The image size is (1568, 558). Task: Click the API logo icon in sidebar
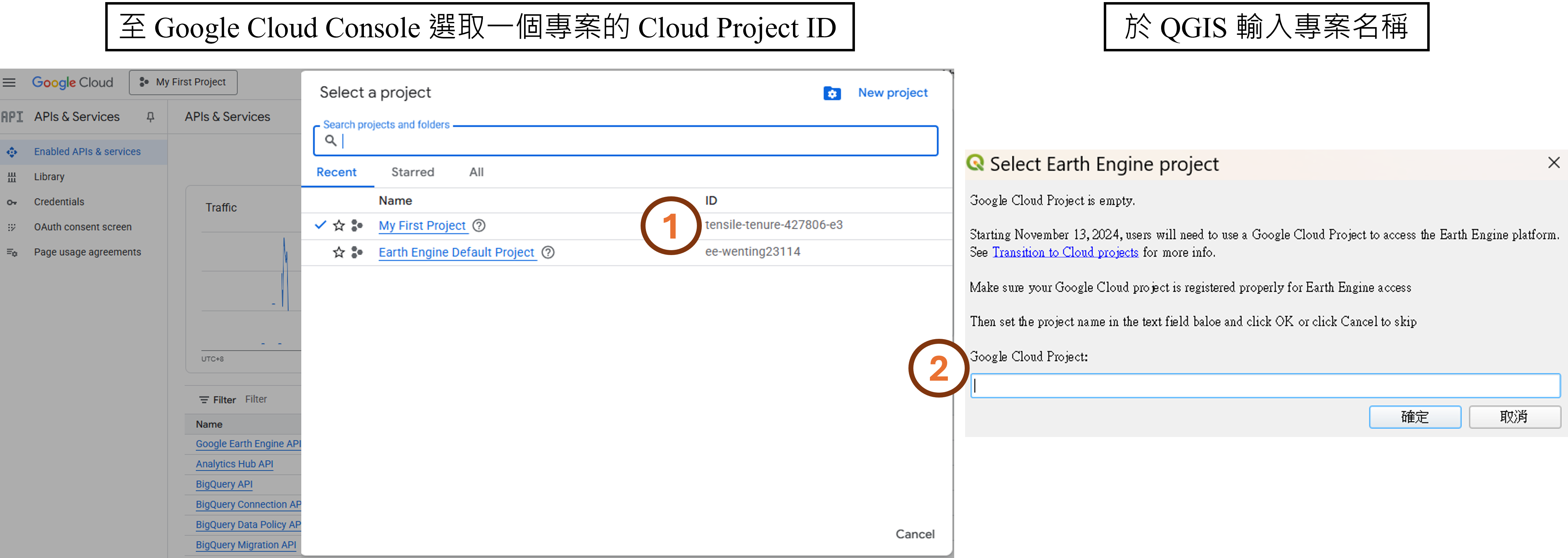12,117
